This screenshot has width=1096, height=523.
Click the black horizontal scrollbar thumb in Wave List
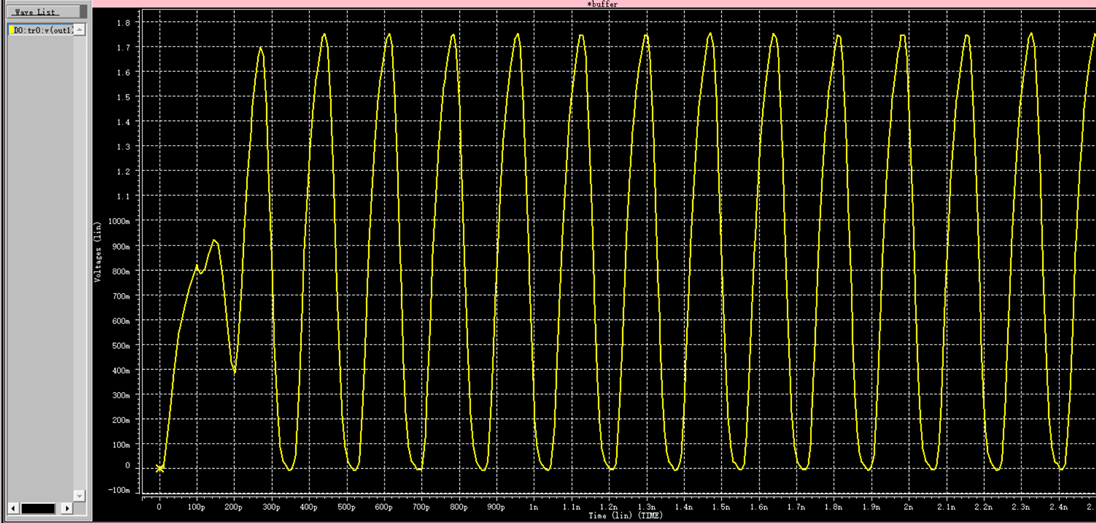[38, 508]
